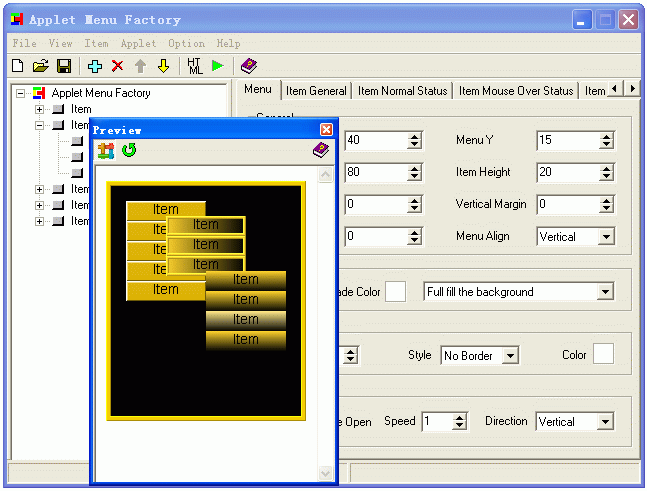This screenshot has width=647, height=491.
Task: Open the Item menu
Action: coord(96,43)
